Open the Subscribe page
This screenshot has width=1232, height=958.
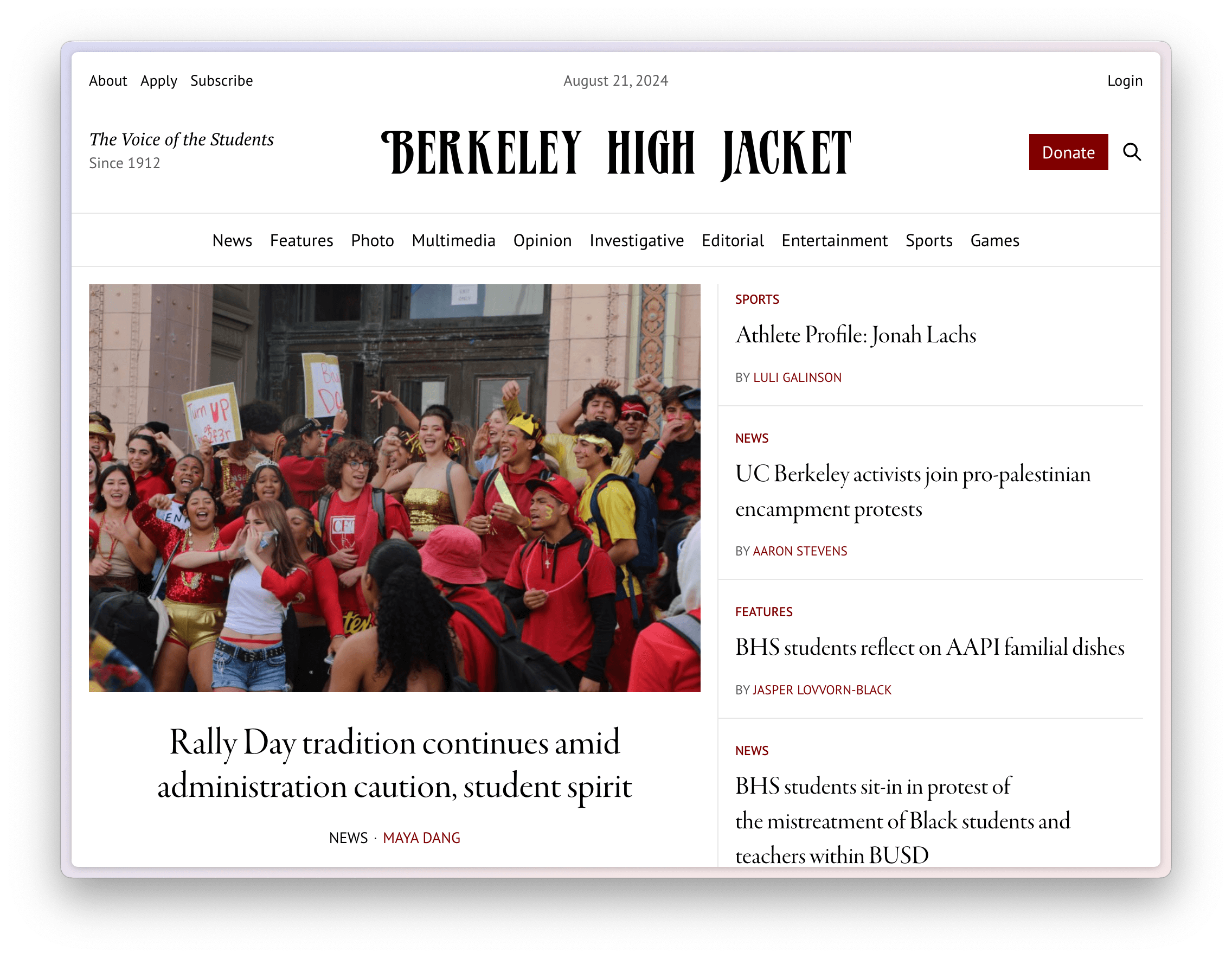tap(222, 80)
